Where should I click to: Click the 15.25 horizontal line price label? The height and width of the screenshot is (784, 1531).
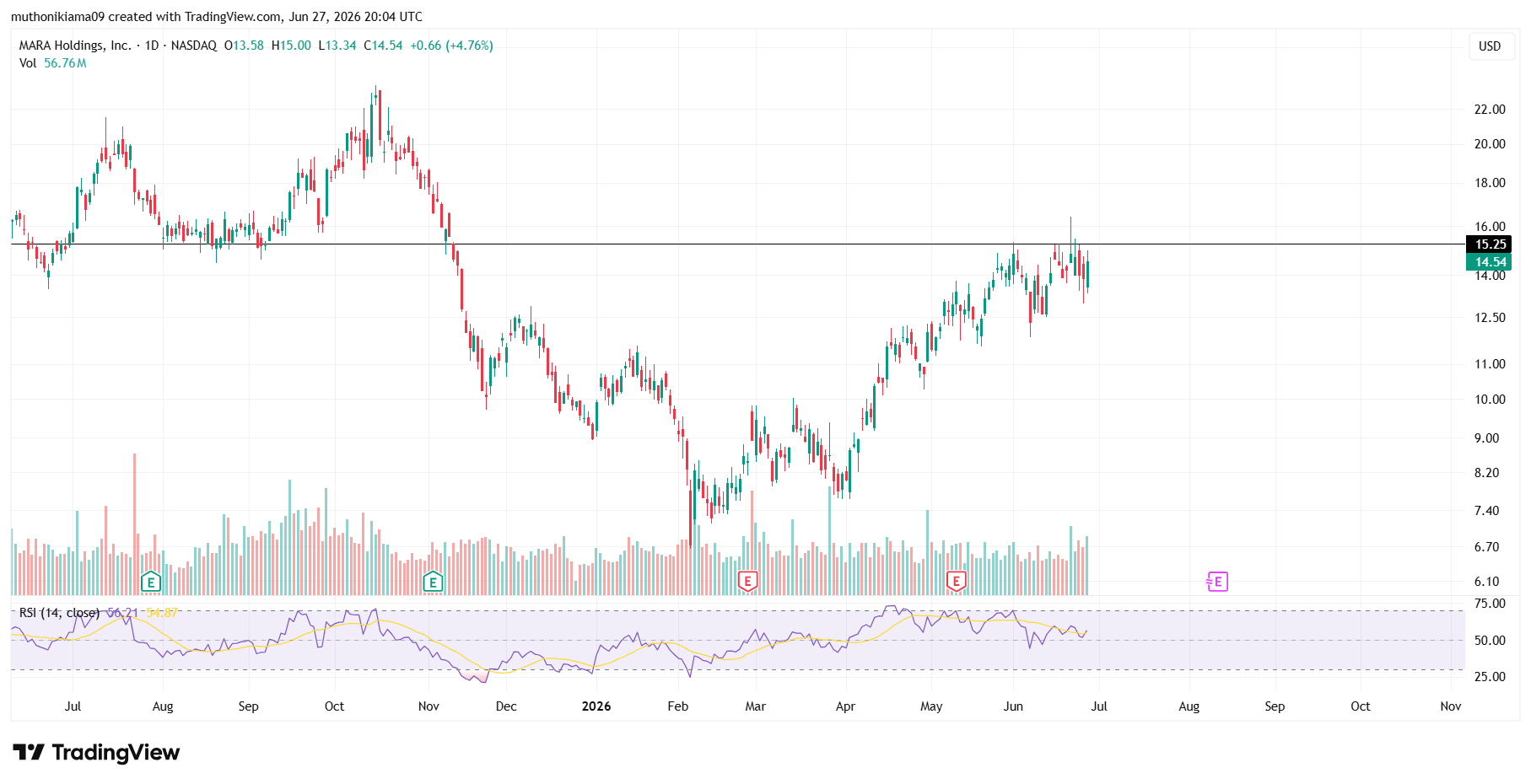coord(1490,244)
